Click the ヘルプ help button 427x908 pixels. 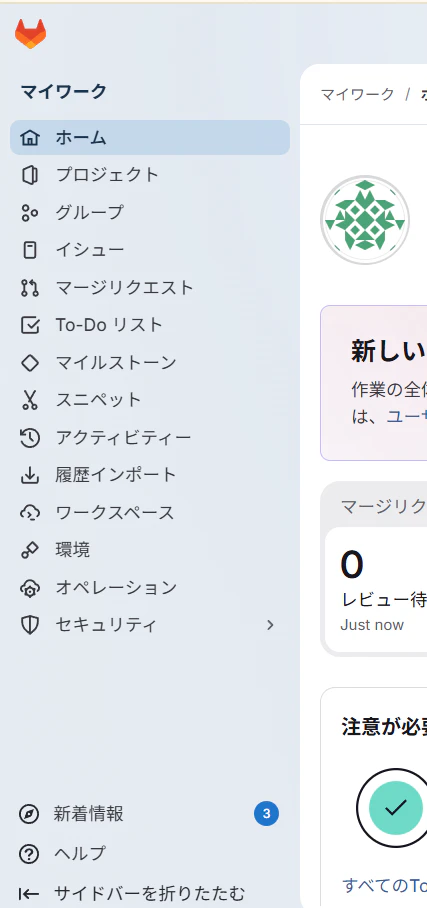tap(150, 854)
